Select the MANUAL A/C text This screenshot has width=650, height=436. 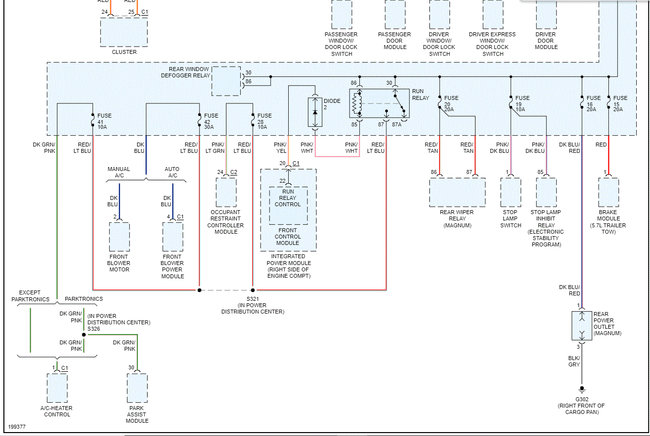tap(119, 172)
